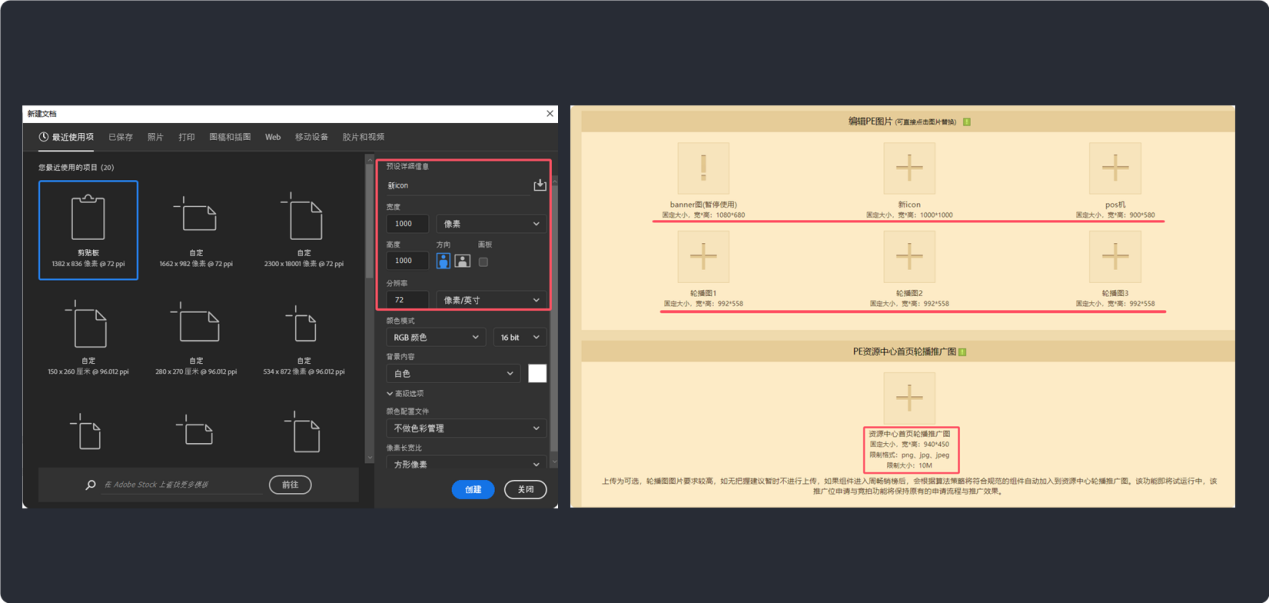Image resolution: width=1269 pixels, height=603 pixels.
Task: Click green info badge beside PE资源中心首页轮播推广图
Action: (962, 352)
